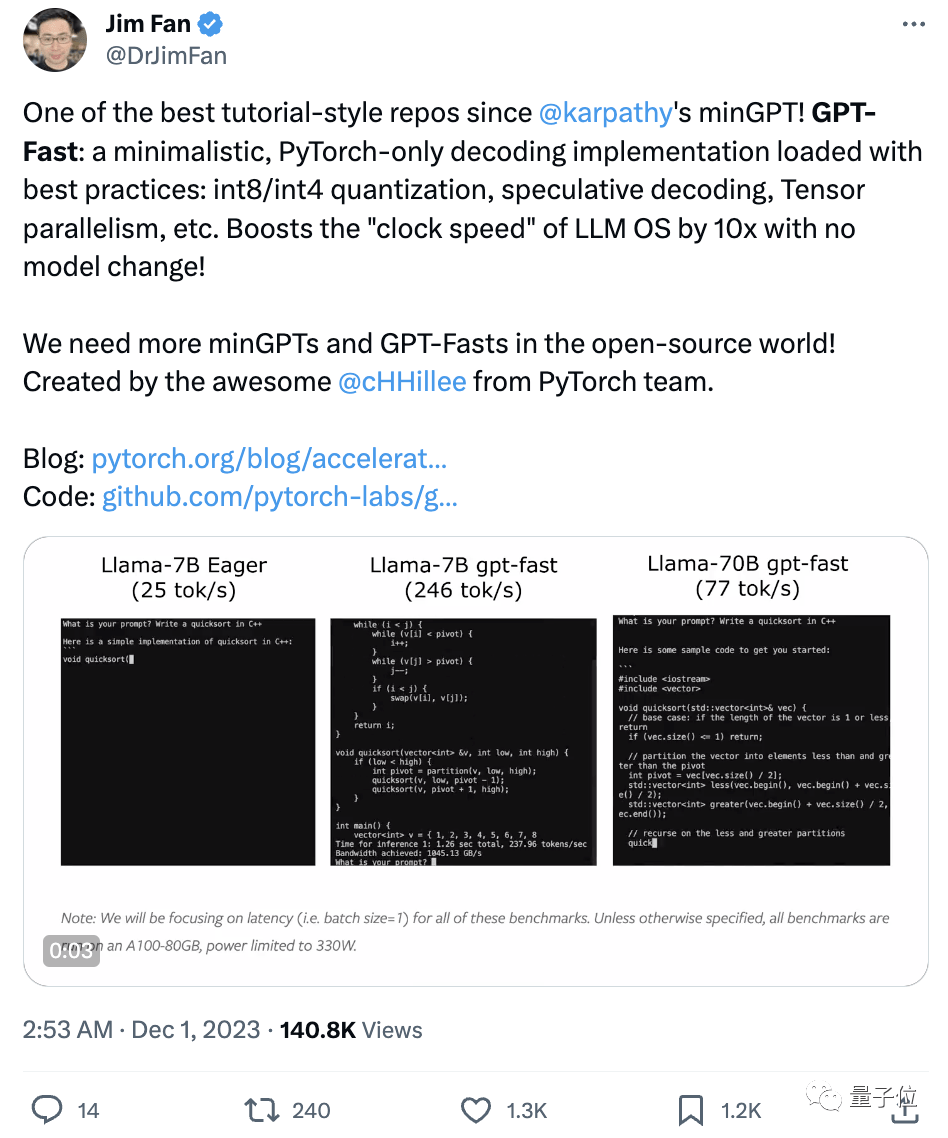The height and width of the screenshot is (1138, 948).
Task: Click the Llama-7B Eager terminal panel
Action: [x=188, y=741]
